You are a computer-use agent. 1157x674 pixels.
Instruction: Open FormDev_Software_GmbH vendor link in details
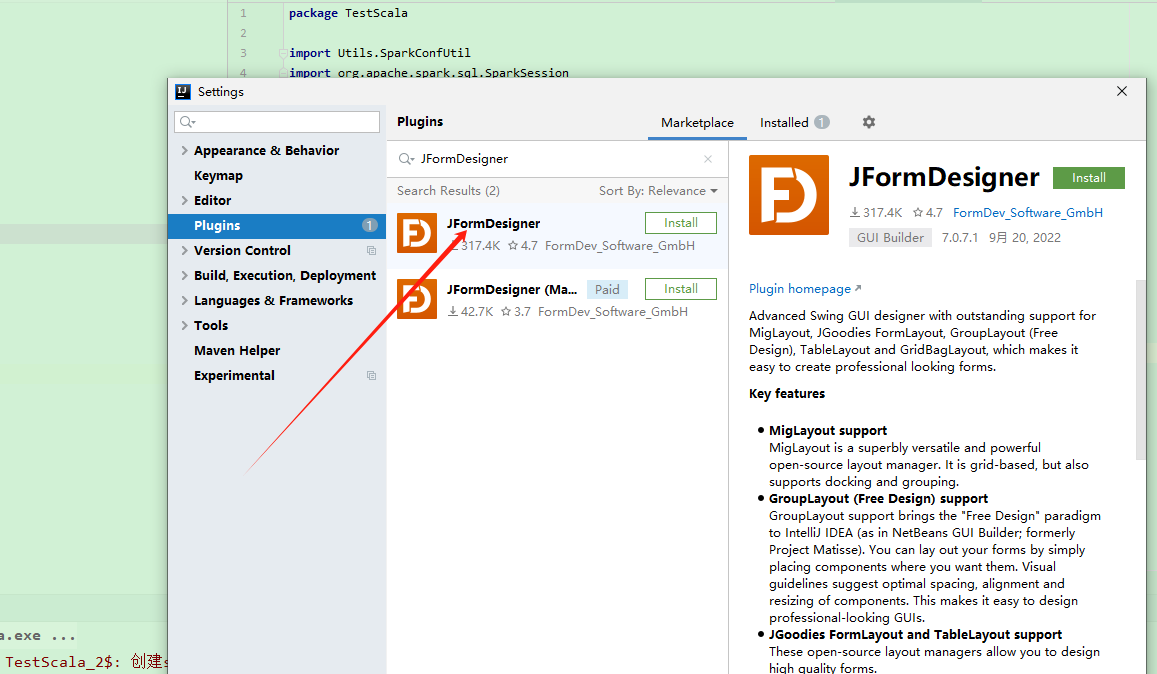click(1027, 213)
